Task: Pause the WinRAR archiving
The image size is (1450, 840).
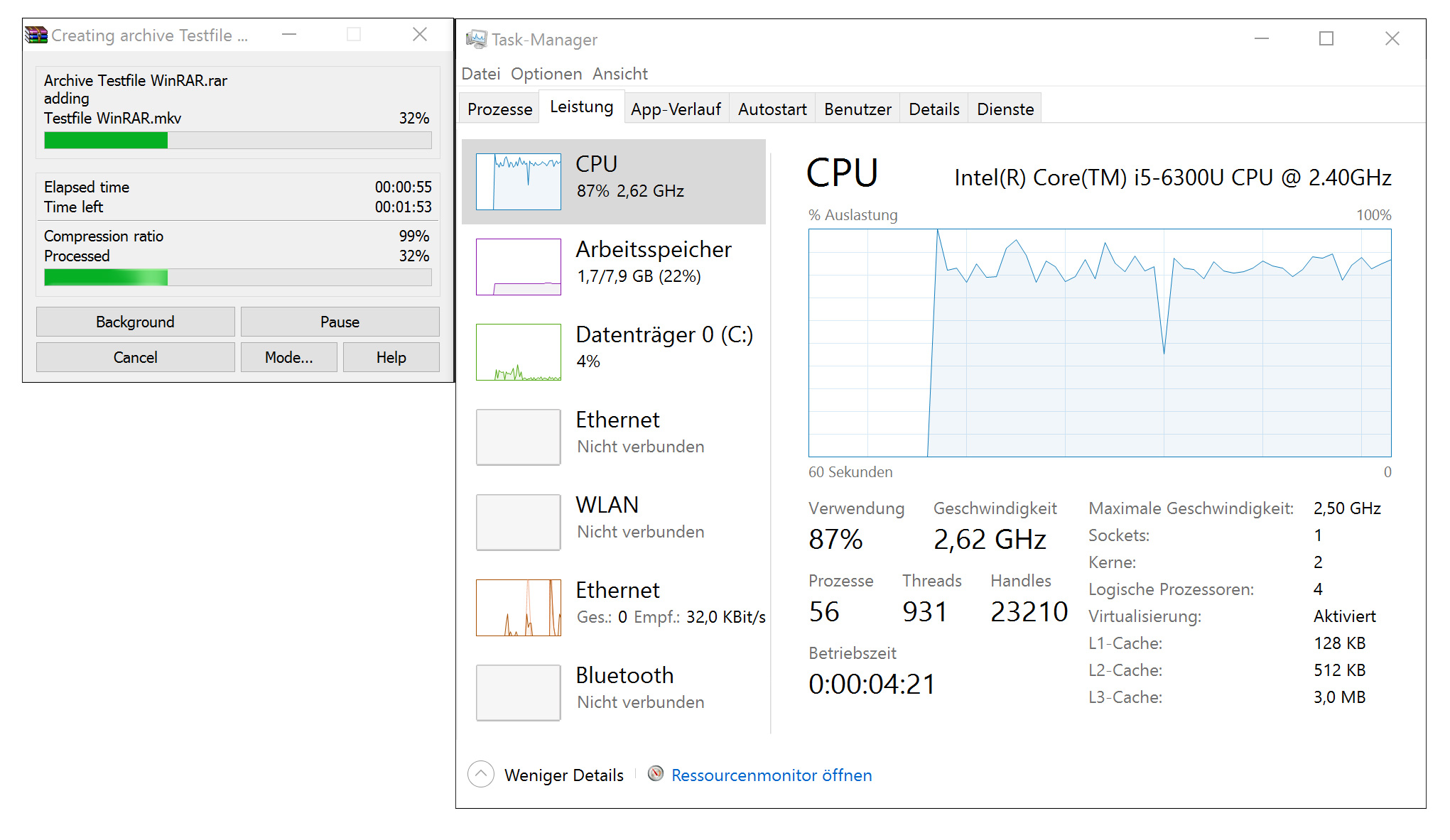Action: [340, 322]
